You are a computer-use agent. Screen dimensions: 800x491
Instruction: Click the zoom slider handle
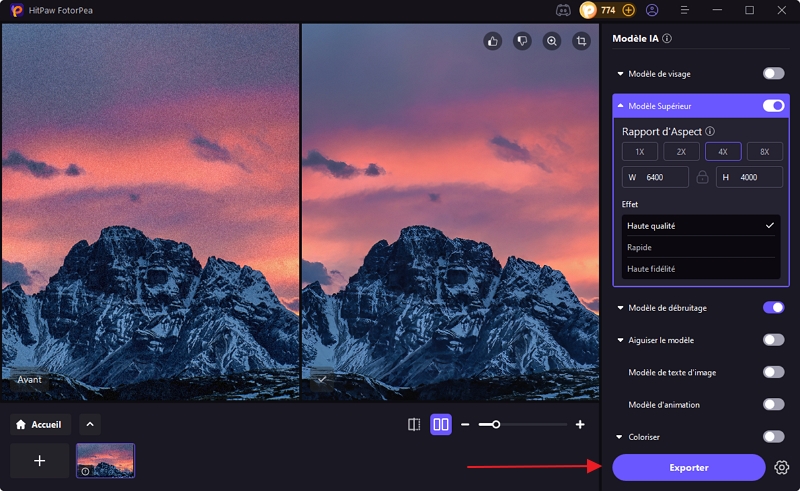(x=495, y=425)
